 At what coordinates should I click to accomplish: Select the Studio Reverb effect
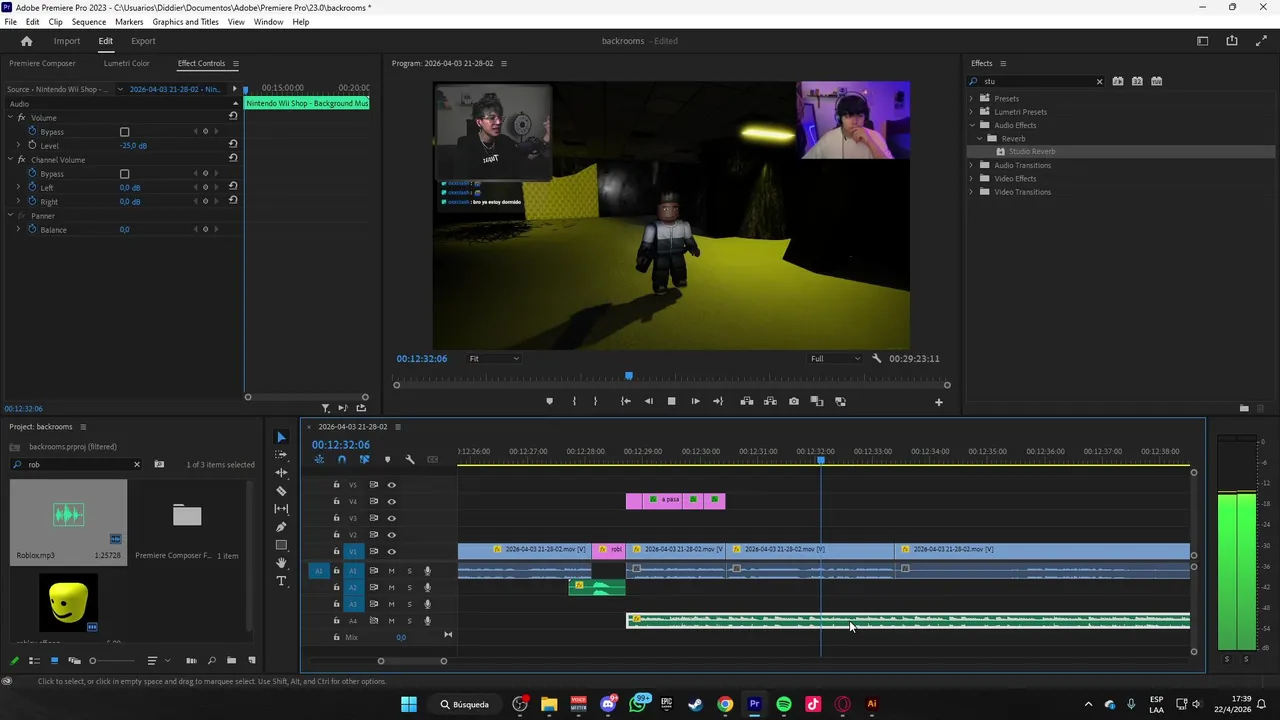click(1032, 152)
